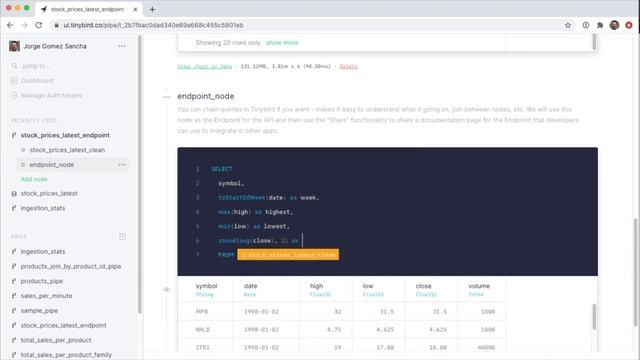Open Manage Auth tokens
Image resolution: width=640 pixels, height=360 pixels.
(x=51, y=95)
